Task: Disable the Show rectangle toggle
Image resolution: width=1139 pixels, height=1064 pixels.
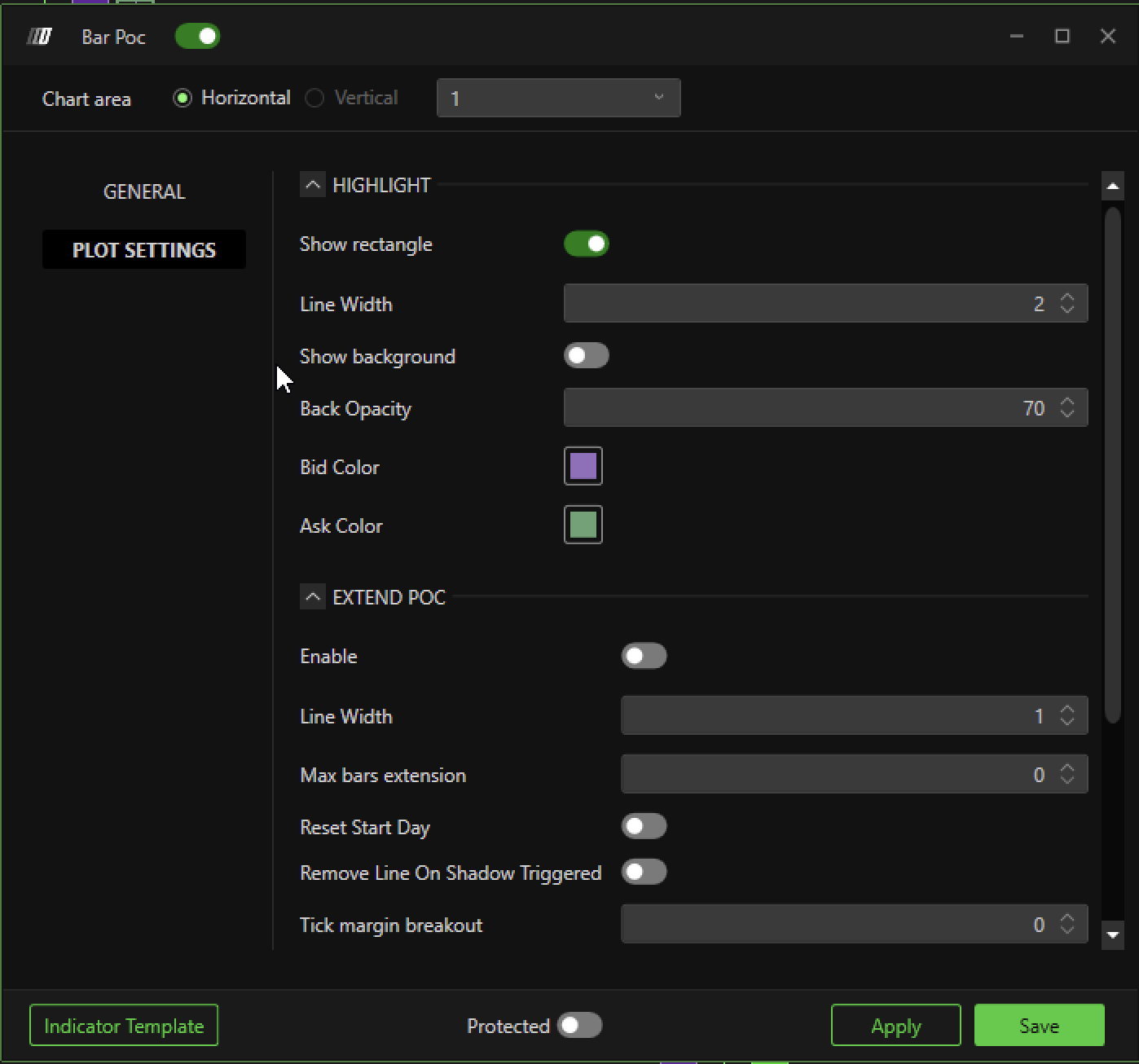Action: [586, 244]
